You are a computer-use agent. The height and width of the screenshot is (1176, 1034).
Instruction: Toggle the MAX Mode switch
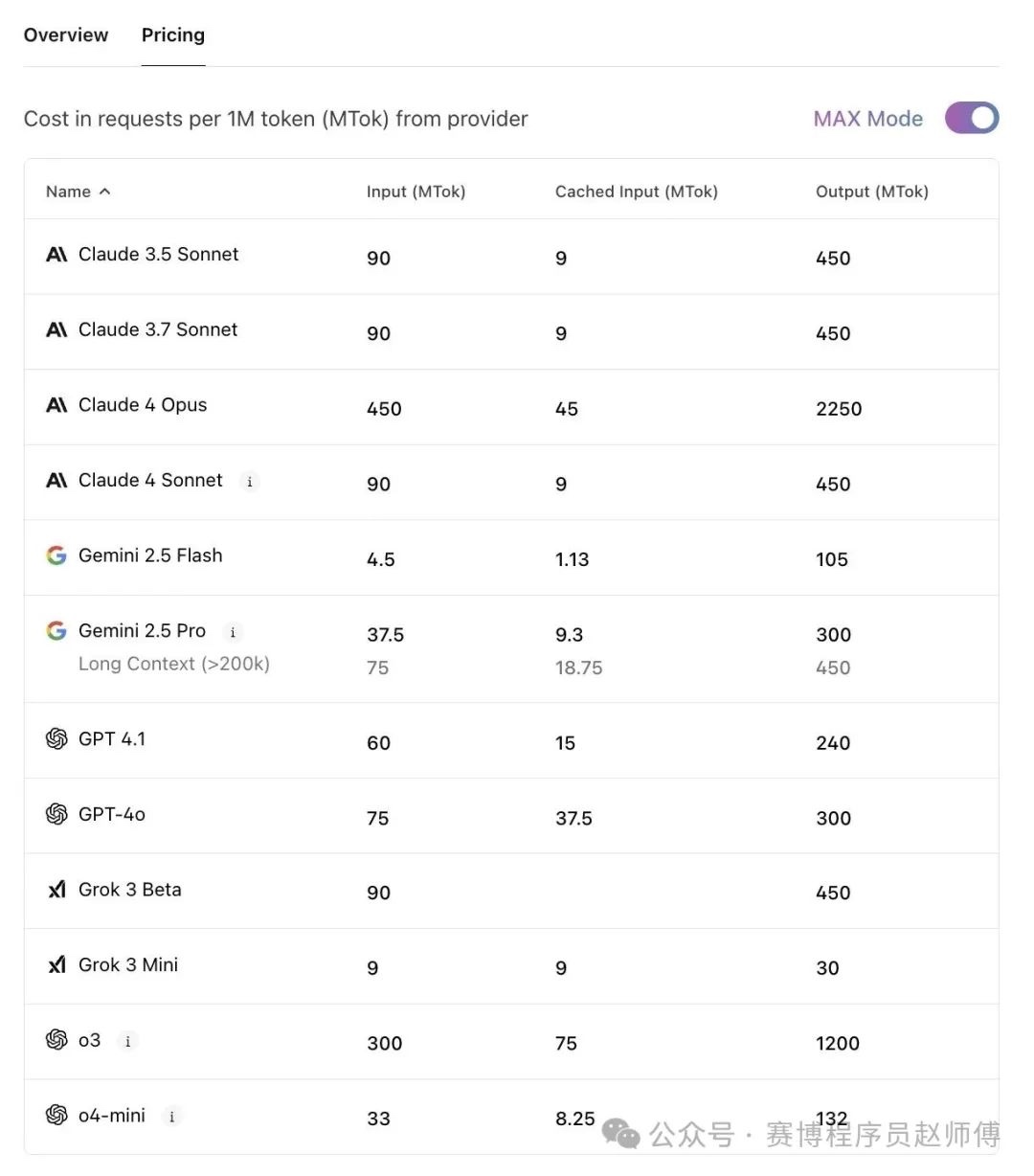[x=972, y=118]
